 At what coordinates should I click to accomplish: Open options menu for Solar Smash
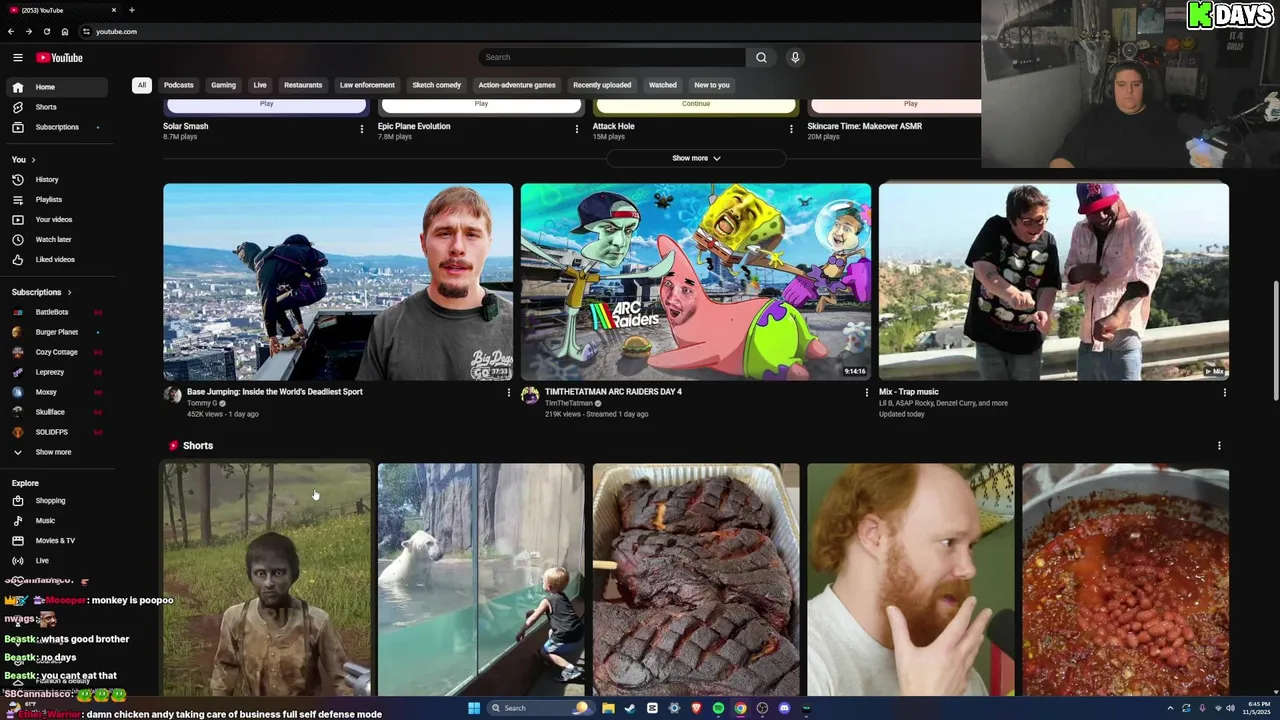point(362,129)
